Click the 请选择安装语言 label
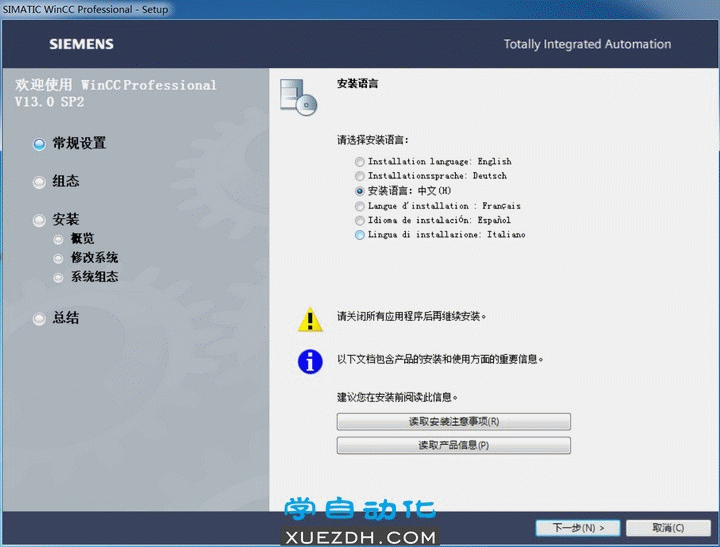This screenshot has width=720, height=547. pos(373,140)
